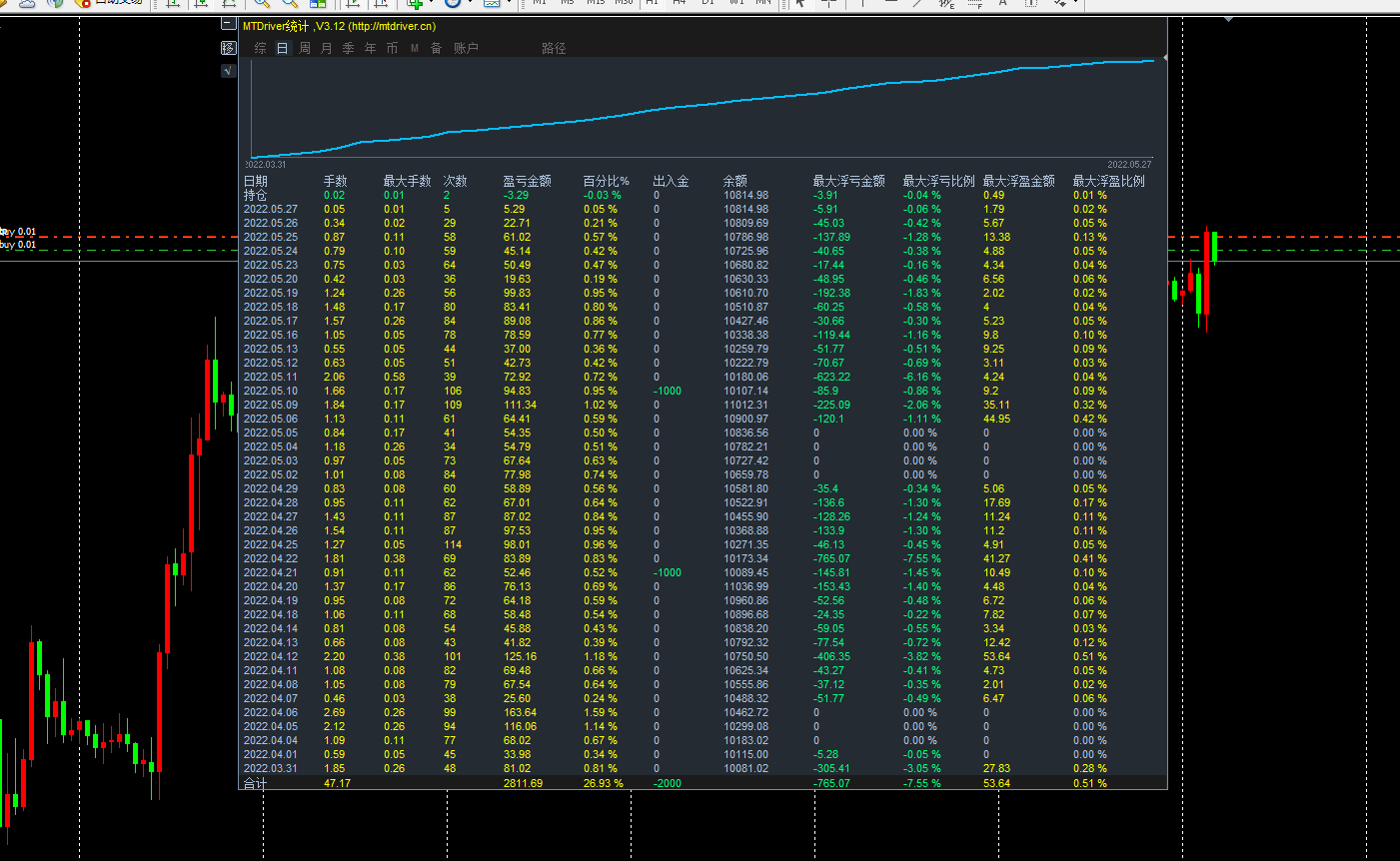Click the green plus add-indicator toolbar icon
The width and height of the screenshot is (1400, 861).
coord(416,3)
